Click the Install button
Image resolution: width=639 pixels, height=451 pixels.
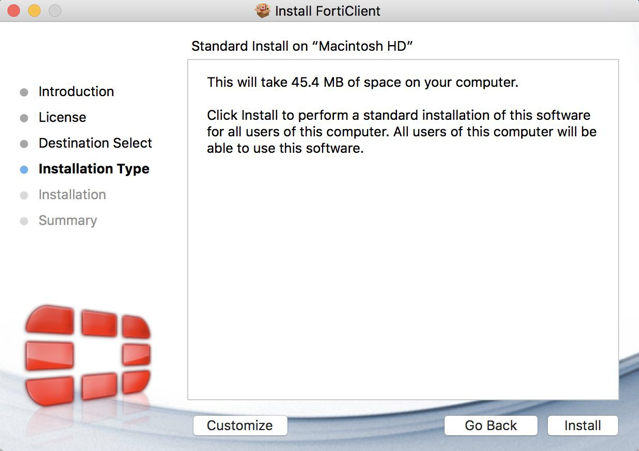point(583,425)
